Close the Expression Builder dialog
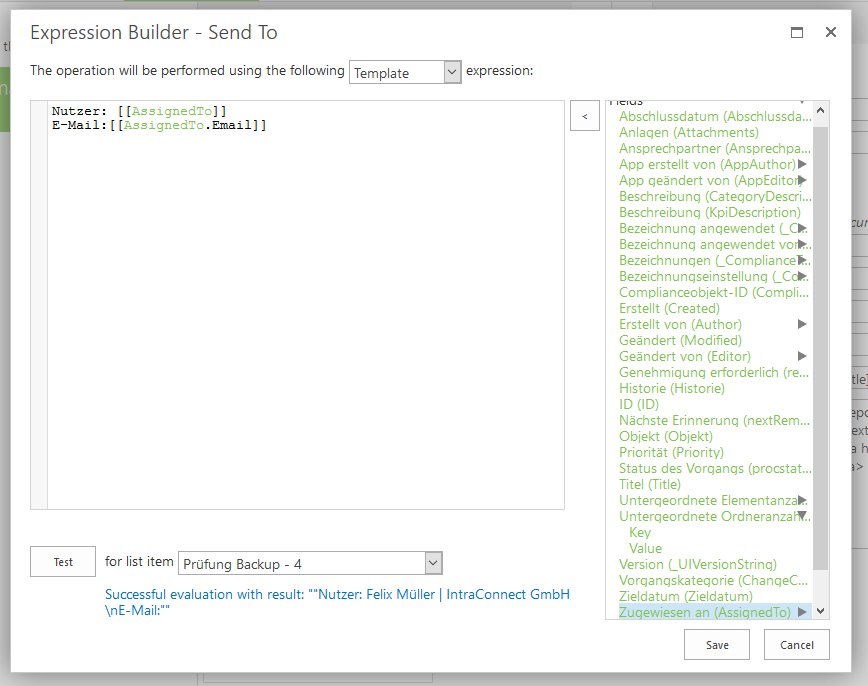 (830, 32)
